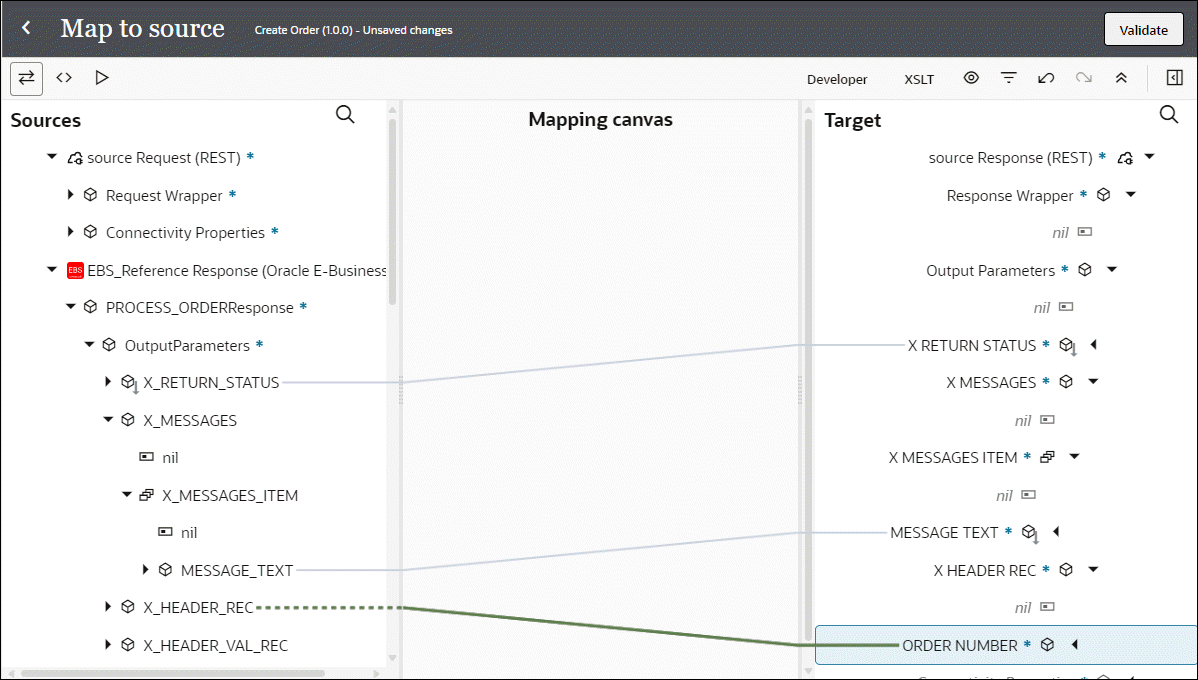Select MESSAGE_TEXT in Sources tree

click(x=237, y=570)
